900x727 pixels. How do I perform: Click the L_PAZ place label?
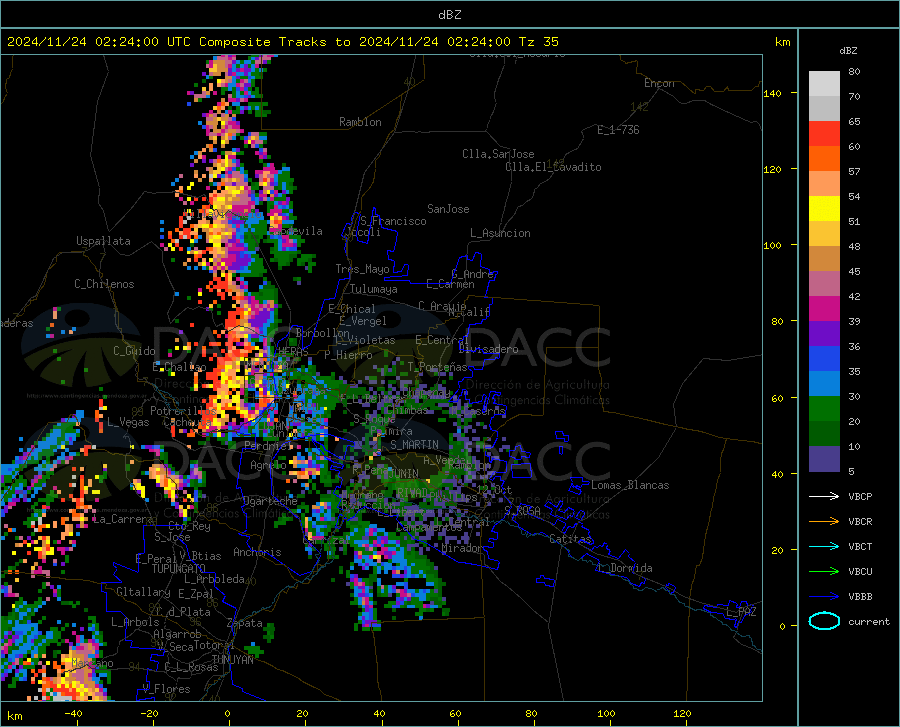click(x=741, y=612)
